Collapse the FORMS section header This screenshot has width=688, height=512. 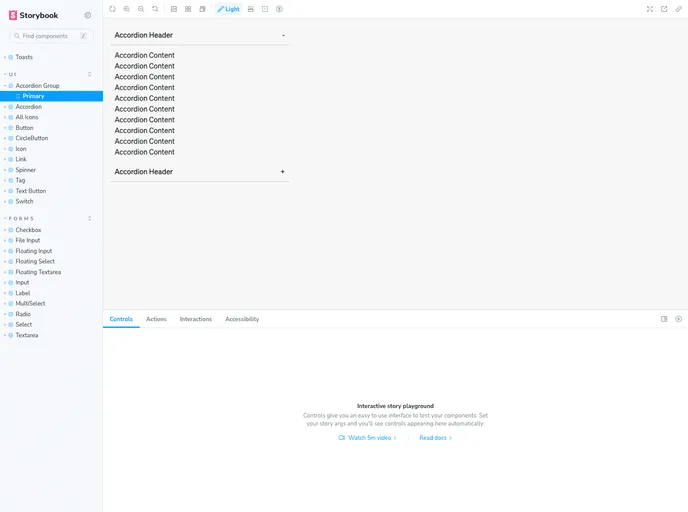pos(21,218)
